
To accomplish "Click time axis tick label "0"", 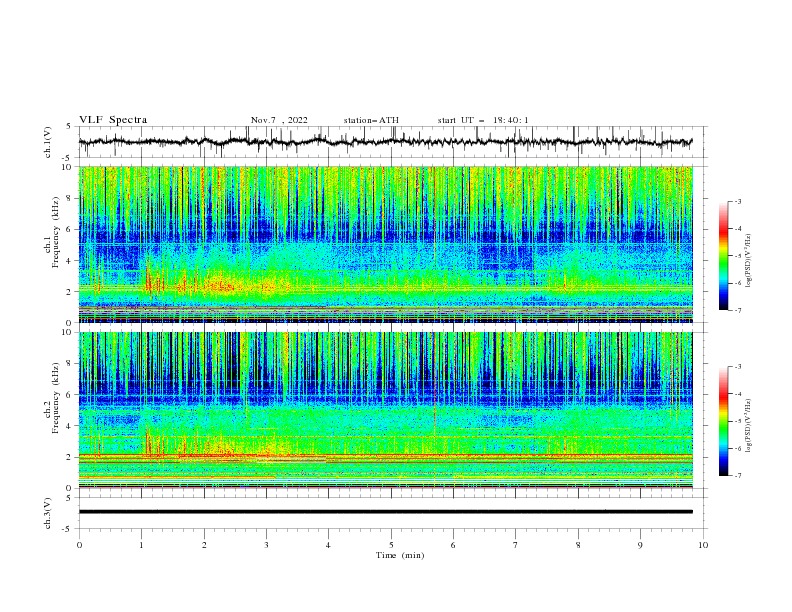I will 79,545.
